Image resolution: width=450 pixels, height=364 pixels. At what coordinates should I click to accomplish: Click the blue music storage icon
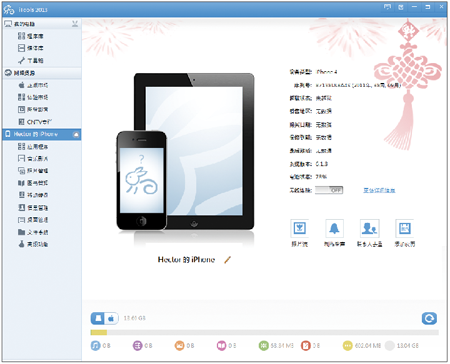pyautogui.click(x=95, y=346)
